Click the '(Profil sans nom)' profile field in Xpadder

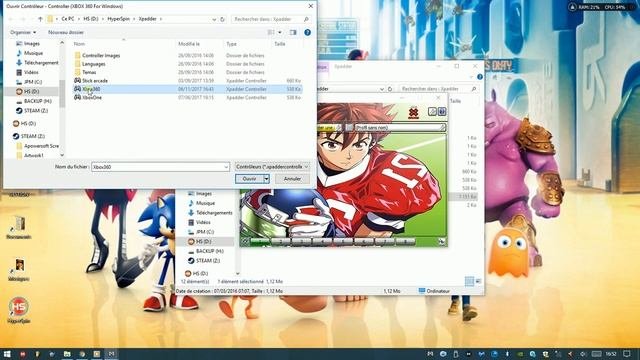point(400,128)
